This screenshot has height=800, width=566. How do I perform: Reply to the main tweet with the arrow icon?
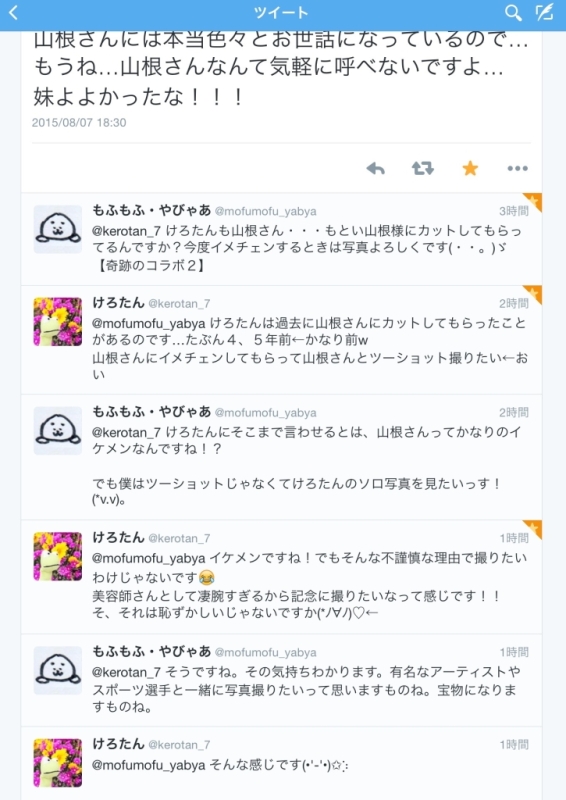[x=376, y=168]
